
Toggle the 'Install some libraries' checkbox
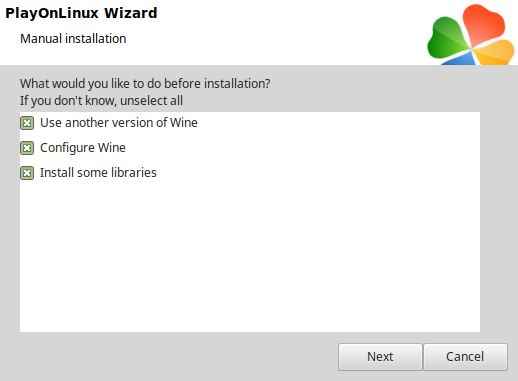tap(27, 173)
